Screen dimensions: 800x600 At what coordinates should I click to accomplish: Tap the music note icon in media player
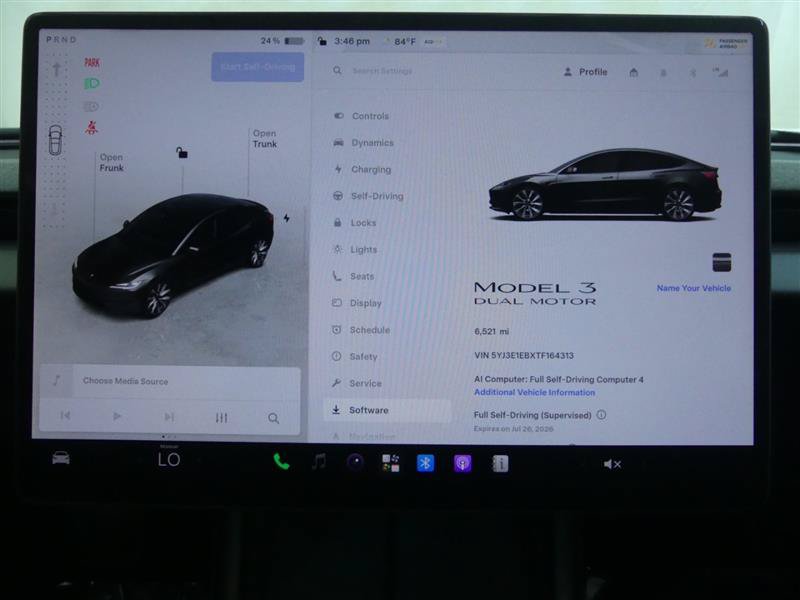57,380
